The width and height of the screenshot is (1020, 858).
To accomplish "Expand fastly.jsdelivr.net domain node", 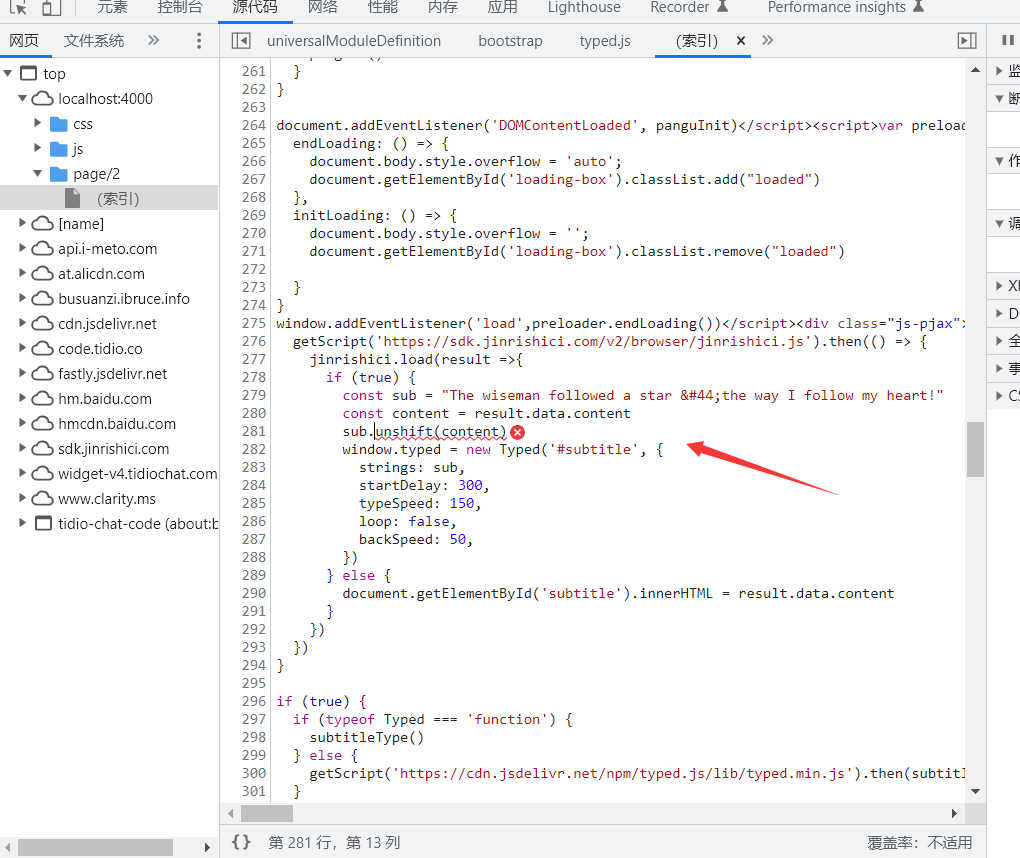I will pyautogui.click(x=23, y=373).
